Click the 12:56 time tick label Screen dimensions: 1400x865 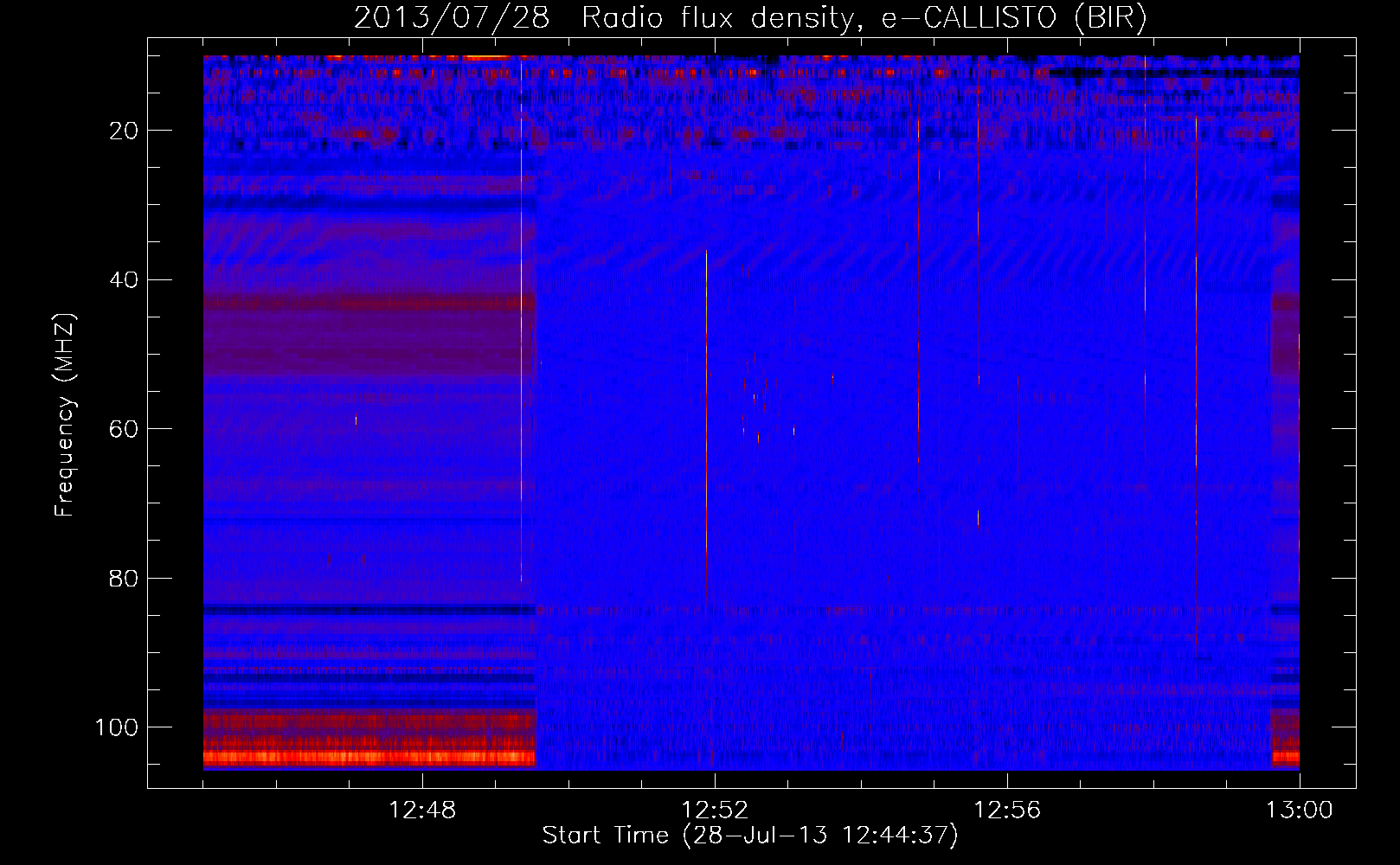[1007, 811]
